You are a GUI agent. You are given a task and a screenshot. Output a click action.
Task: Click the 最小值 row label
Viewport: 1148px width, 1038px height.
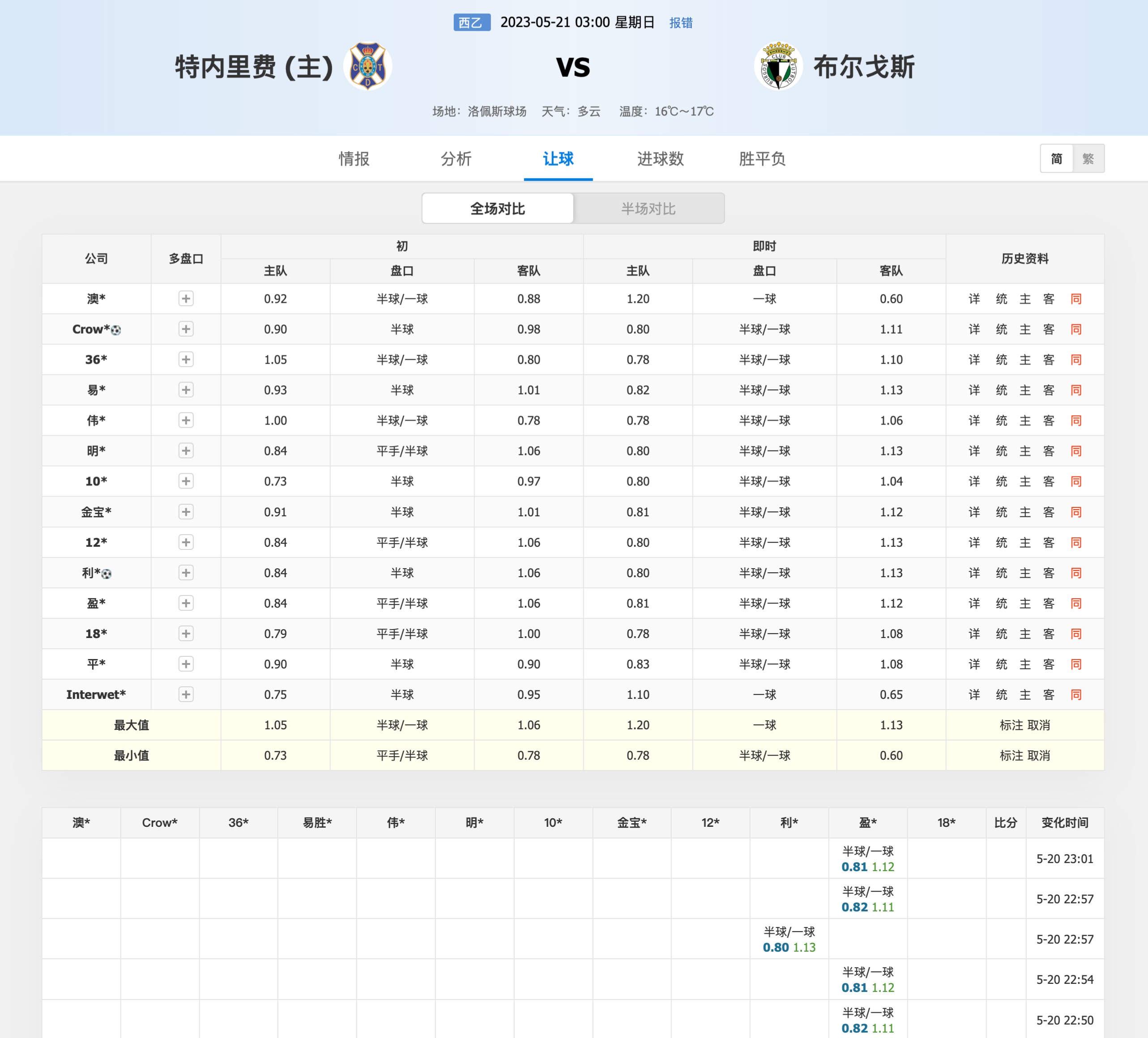click(132, 755)
